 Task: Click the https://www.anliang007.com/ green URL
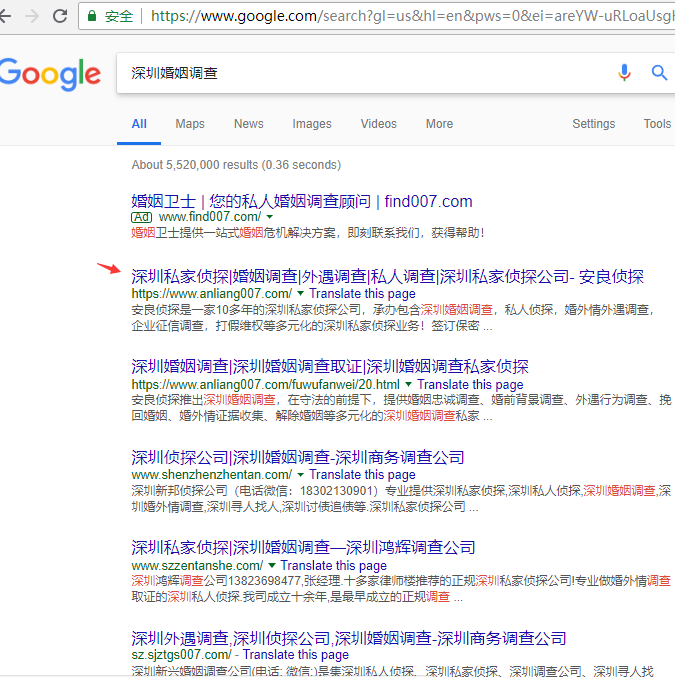pos(212,294)
